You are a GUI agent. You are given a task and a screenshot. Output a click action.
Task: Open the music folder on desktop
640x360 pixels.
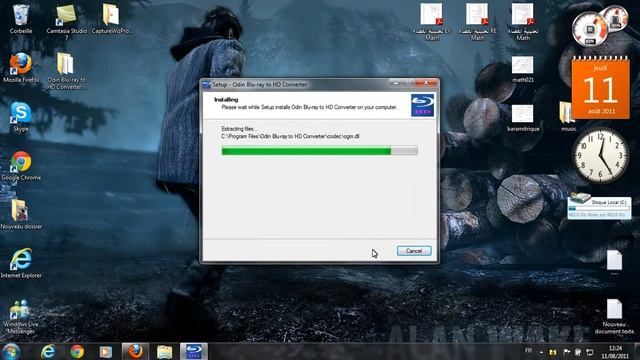click(568, 117)
